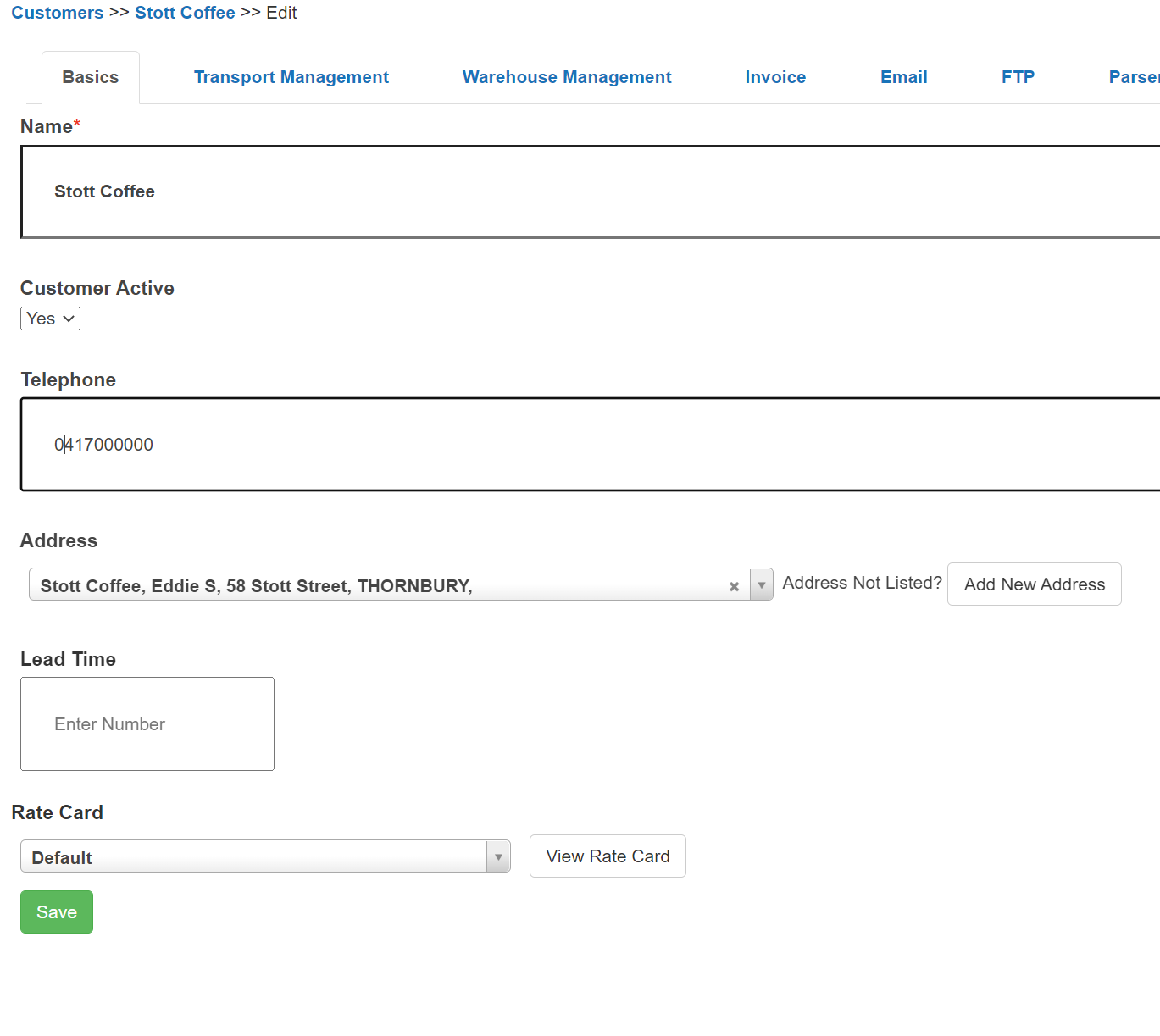Switch to the Transport Management tab
Image resolution: width=1160 pixels, height=1036 pixels.
point(291,77)
